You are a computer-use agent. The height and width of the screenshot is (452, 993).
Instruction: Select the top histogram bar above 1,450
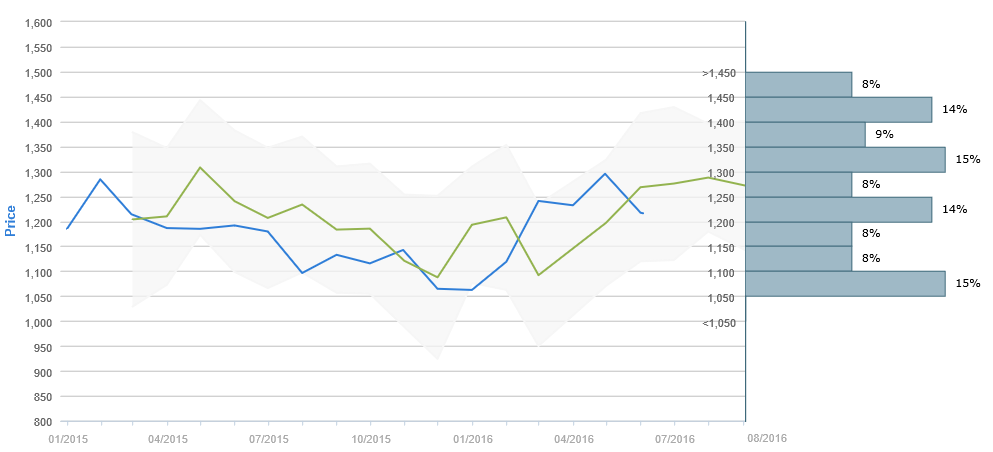point(798,85)
